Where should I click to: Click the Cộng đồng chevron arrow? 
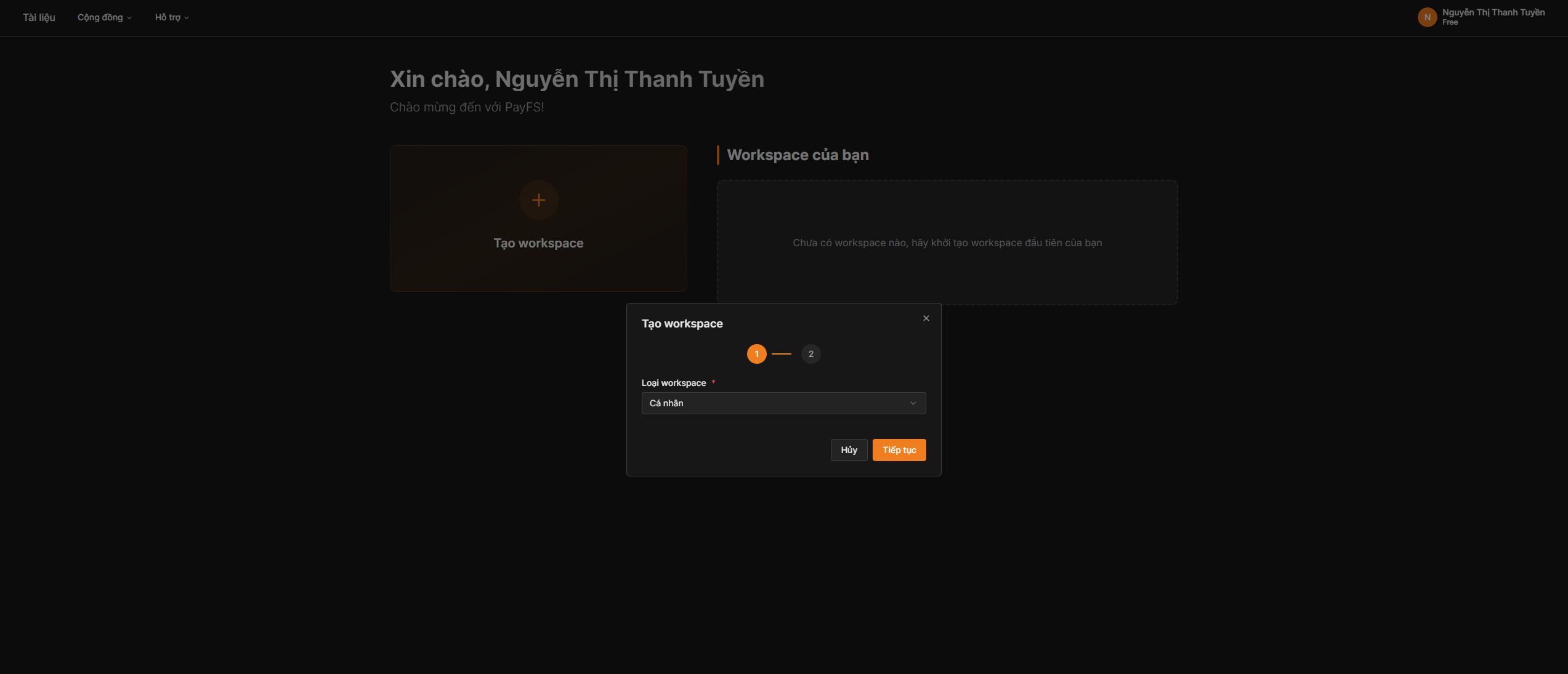point(129,18)
